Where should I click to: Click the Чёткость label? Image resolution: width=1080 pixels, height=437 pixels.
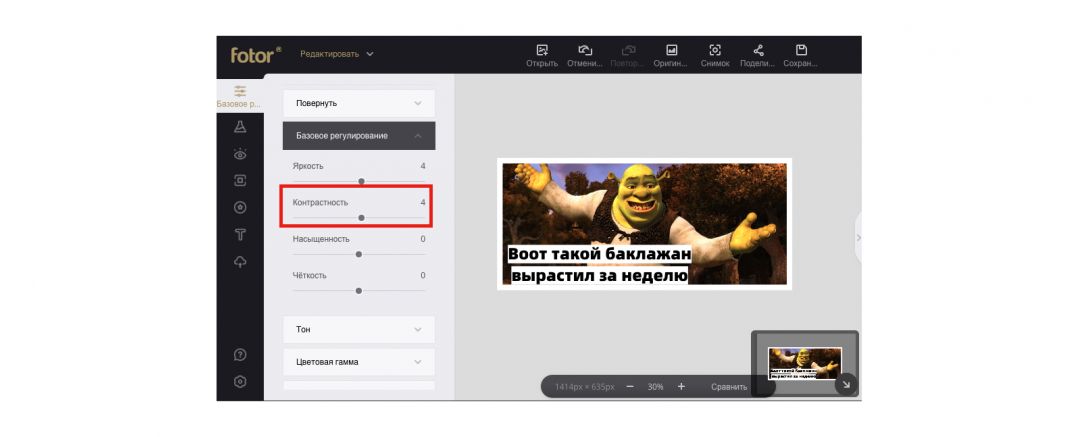[x=309, y=276]
